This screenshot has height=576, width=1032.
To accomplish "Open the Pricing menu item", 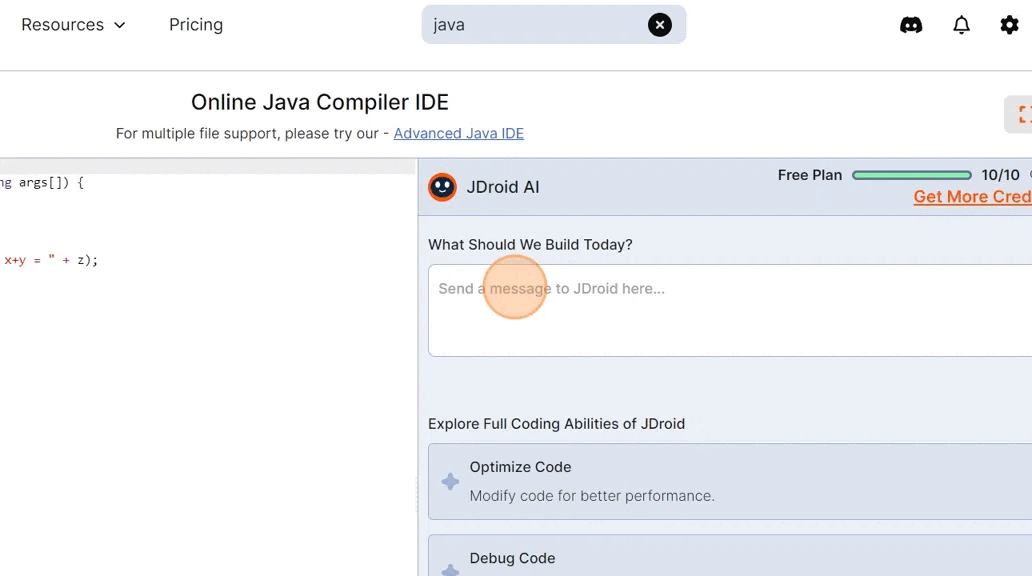I will pyautogui.click(x=196, y=25).
